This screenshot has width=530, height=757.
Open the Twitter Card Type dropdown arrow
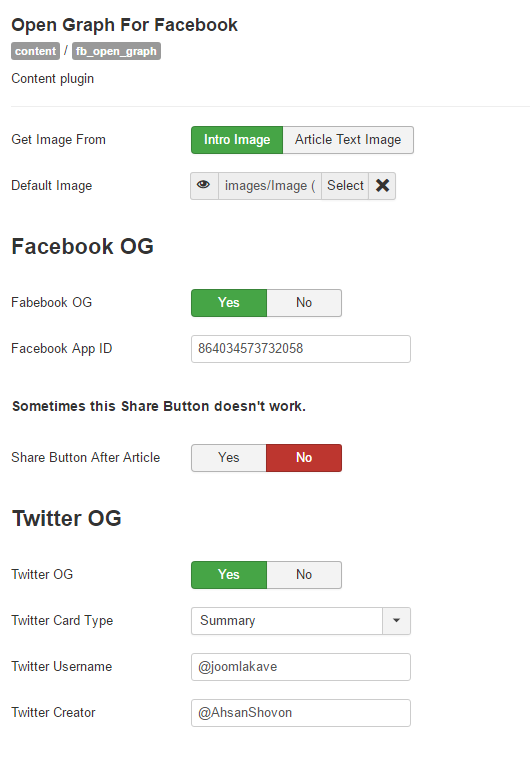[396, 621]
